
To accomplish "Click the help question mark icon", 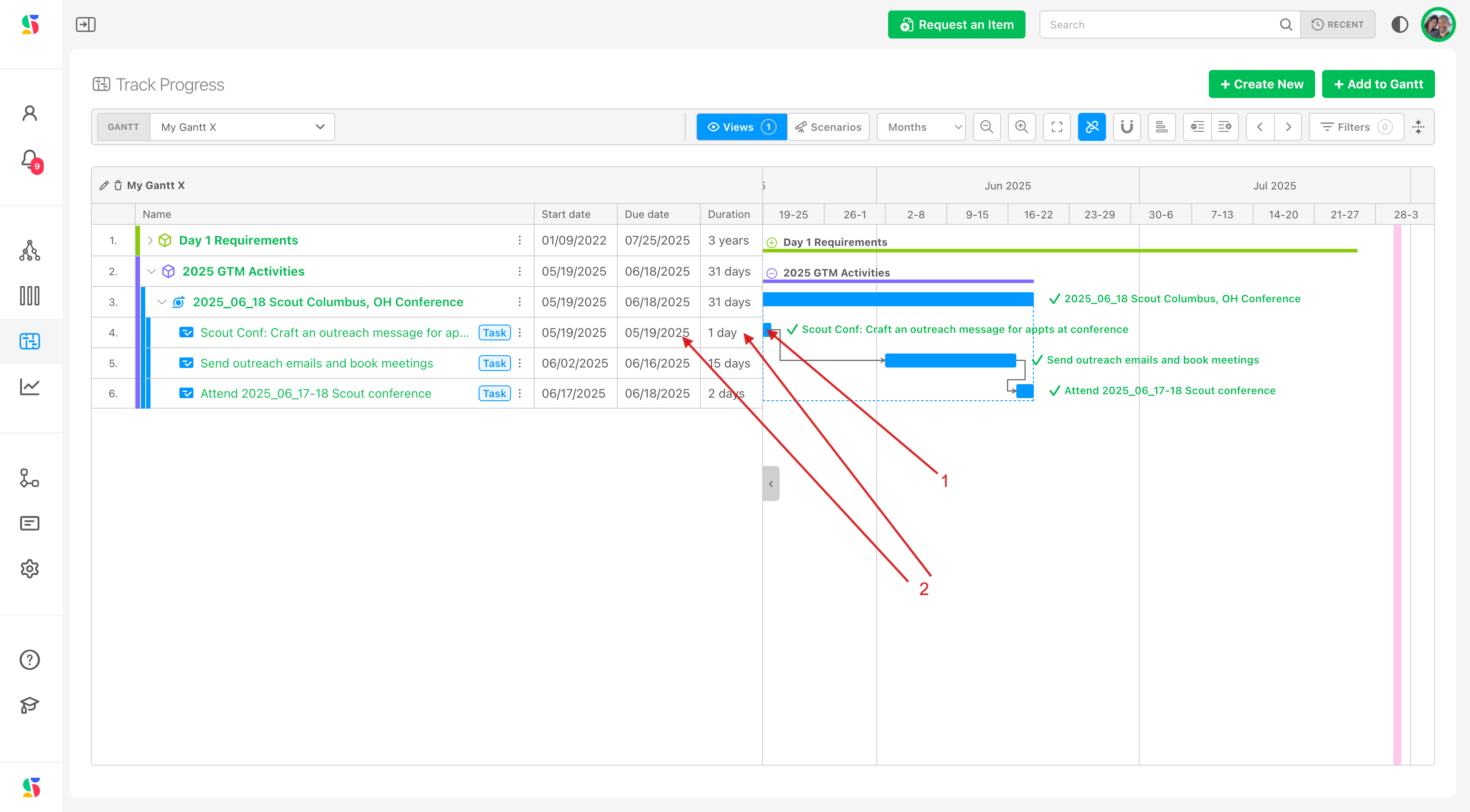I will 30,660.
